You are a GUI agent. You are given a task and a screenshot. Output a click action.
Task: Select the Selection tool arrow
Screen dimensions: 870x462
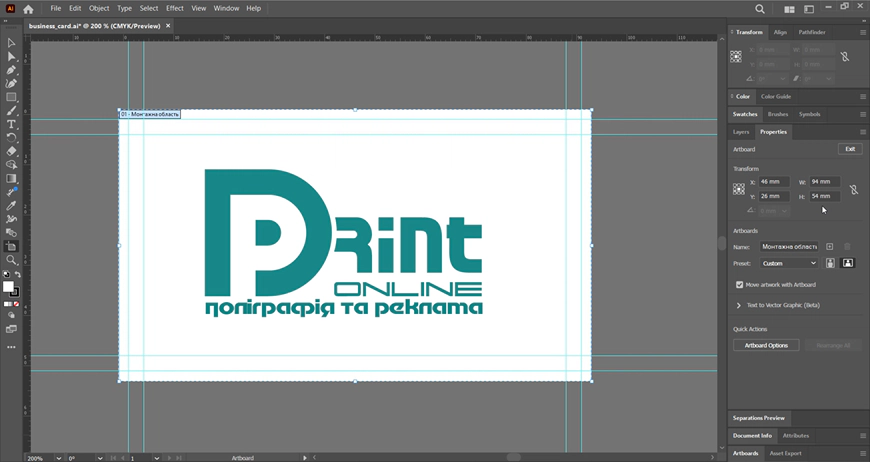11,43
